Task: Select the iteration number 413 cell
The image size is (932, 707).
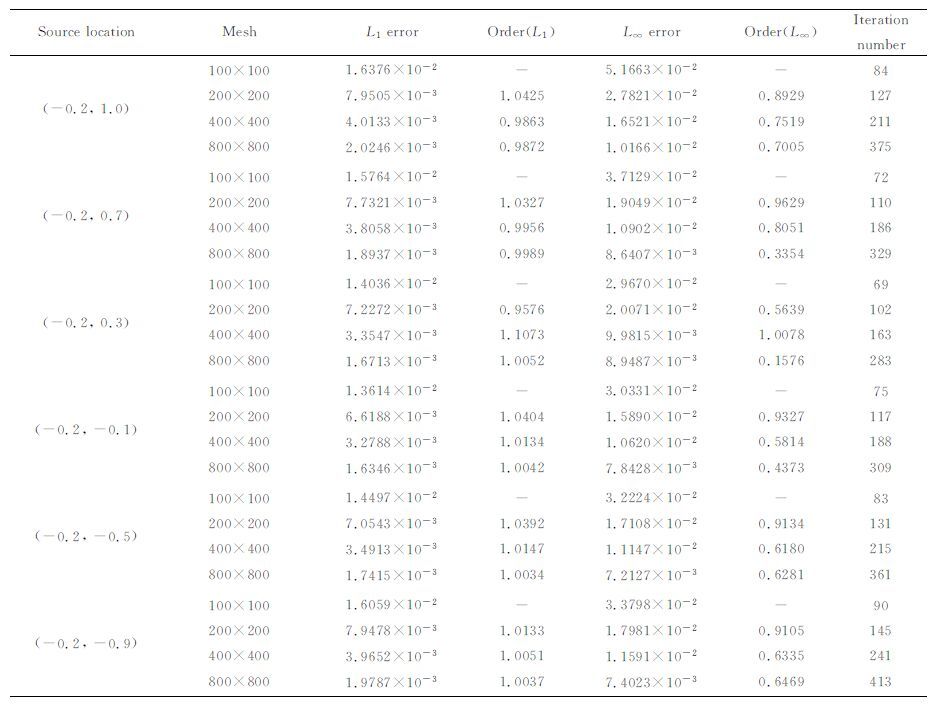Action: tap(880, 682)
